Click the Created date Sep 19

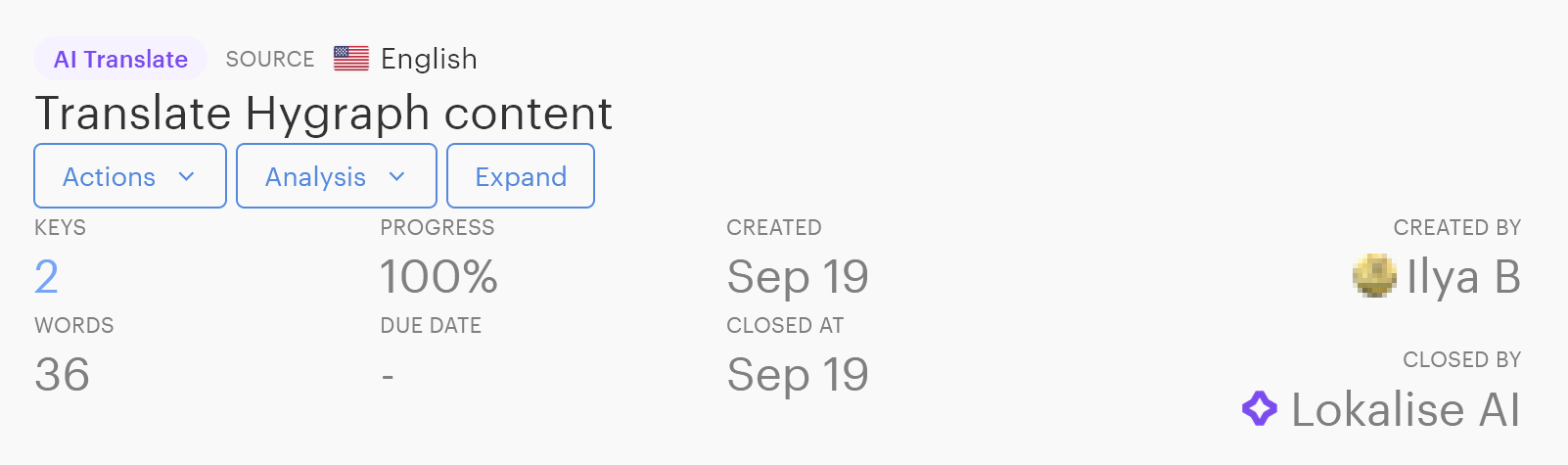tap(798, 277)
